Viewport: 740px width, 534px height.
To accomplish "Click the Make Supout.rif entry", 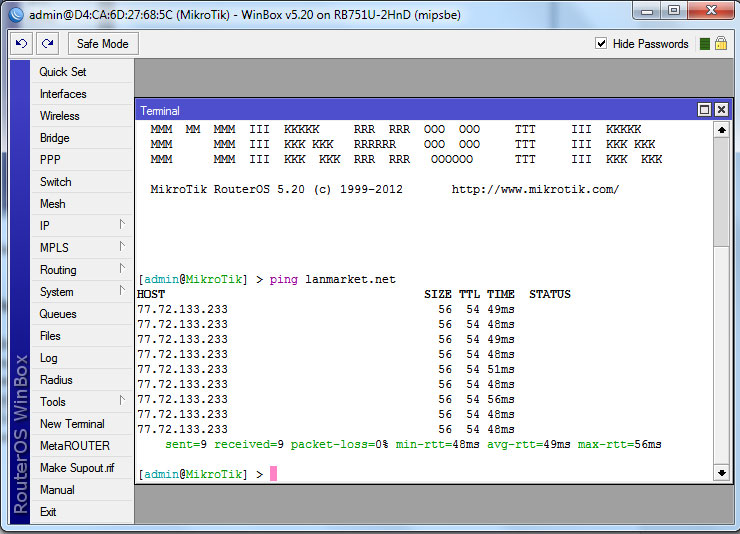I will (x=75, y=468).
